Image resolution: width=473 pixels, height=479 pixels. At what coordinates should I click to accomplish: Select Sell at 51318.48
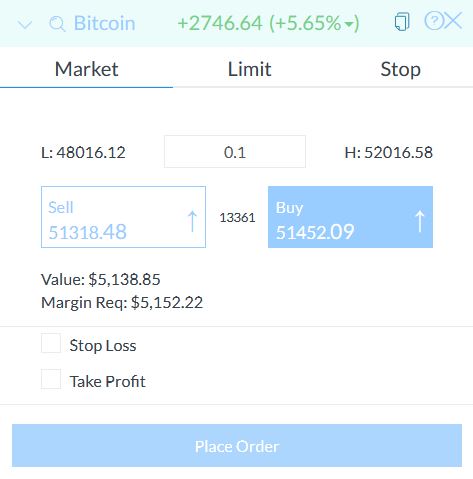123,217
